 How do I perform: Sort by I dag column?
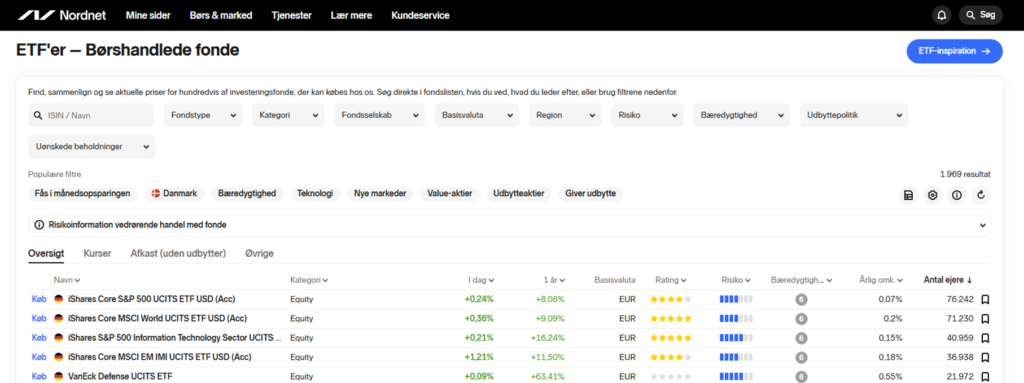click(481, 280)
